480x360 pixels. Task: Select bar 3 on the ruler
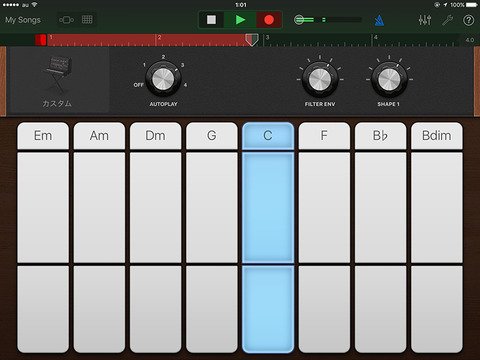click(x=268, y=37)
